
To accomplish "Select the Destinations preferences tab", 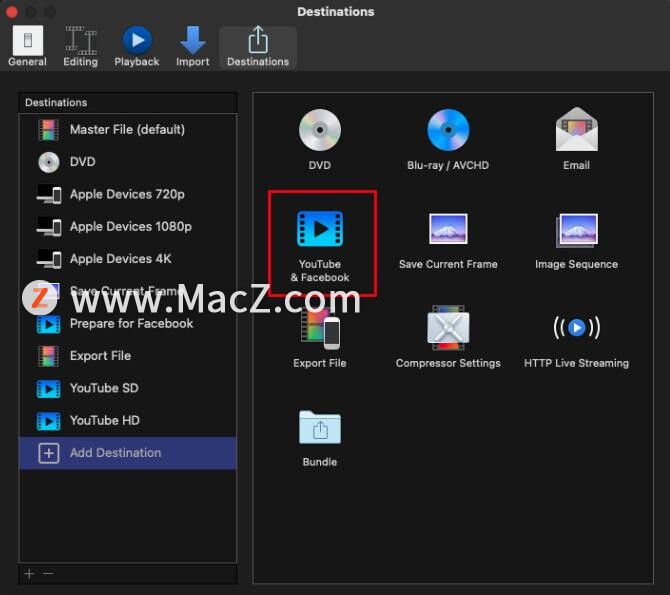I will click(x=258, y=47).
